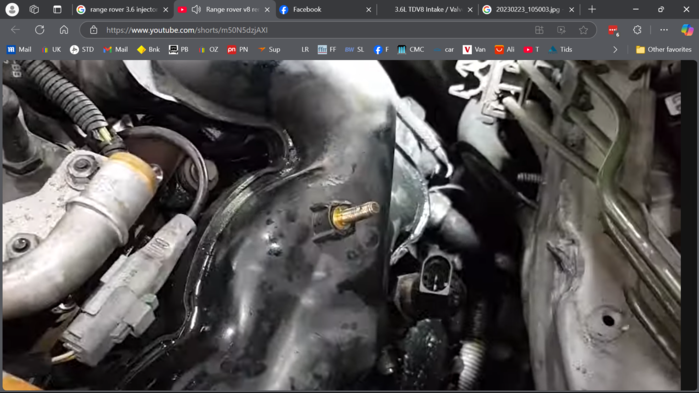Open the Van bookmark

(474, 49)
